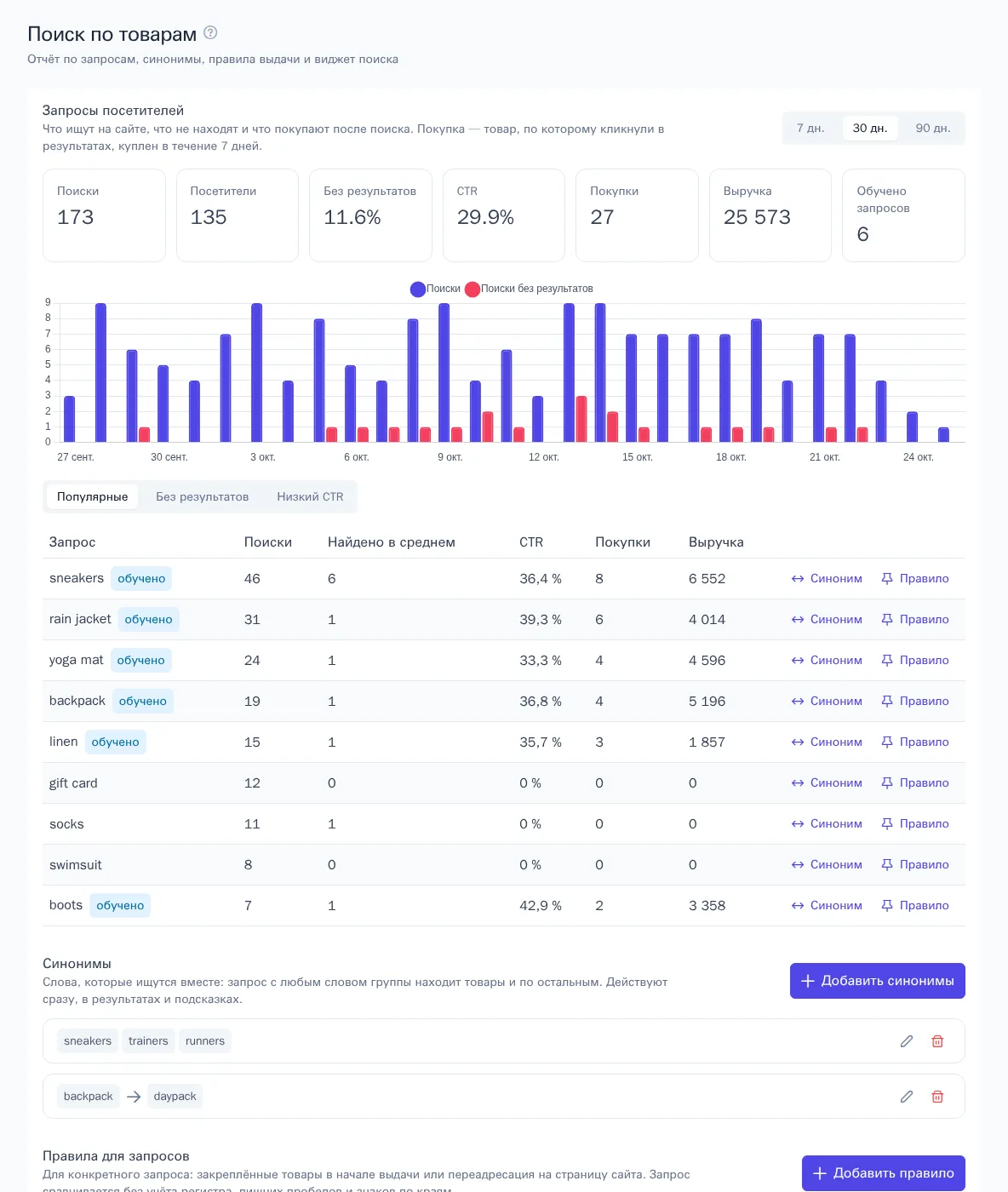1008x1192 pixels.
Task: Click the pin icon in the socks row
Action: pos(887,824)
